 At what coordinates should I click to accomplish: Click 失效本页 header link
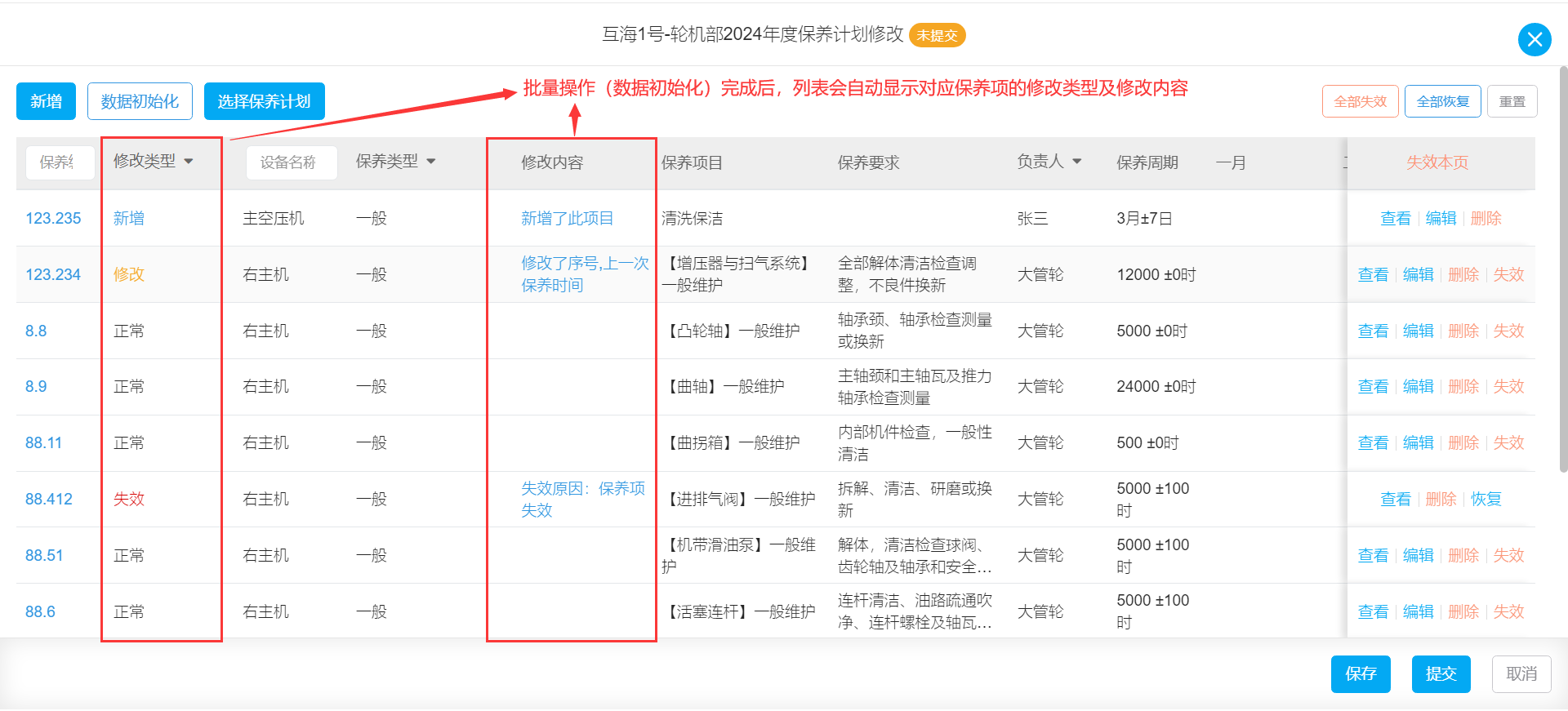(1437, 162)
